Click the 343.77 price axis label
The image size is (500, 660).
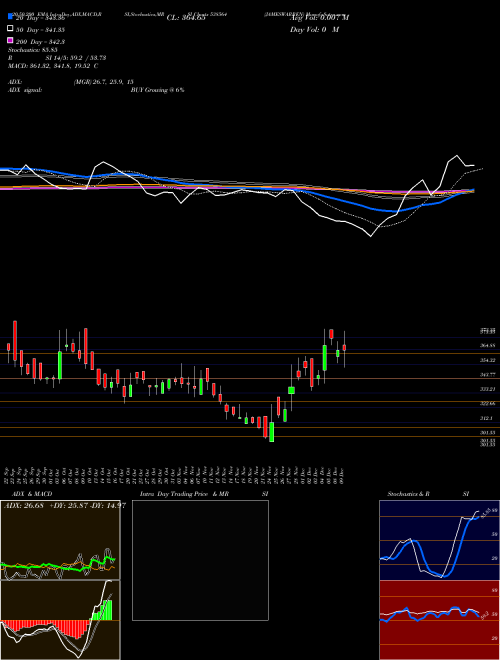click(x=488, y=374)
